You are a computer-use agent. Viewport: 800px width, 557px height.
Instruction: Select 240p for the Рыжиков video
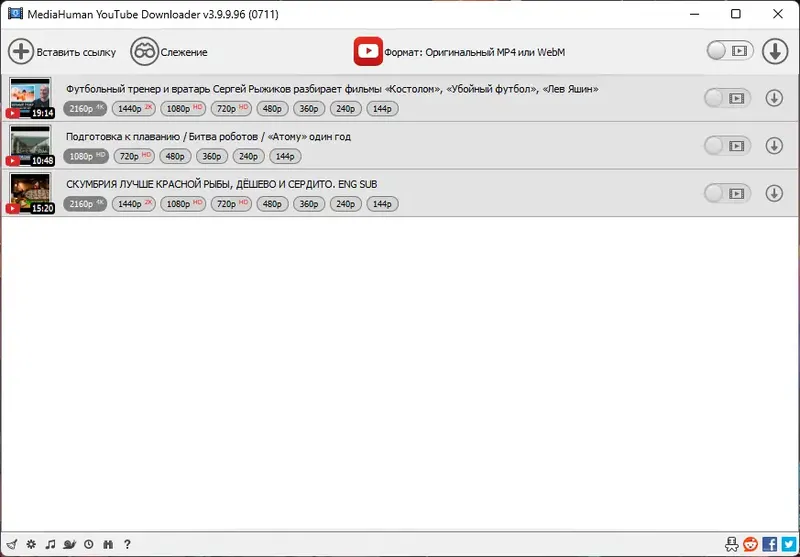click(x=346, y=109)
